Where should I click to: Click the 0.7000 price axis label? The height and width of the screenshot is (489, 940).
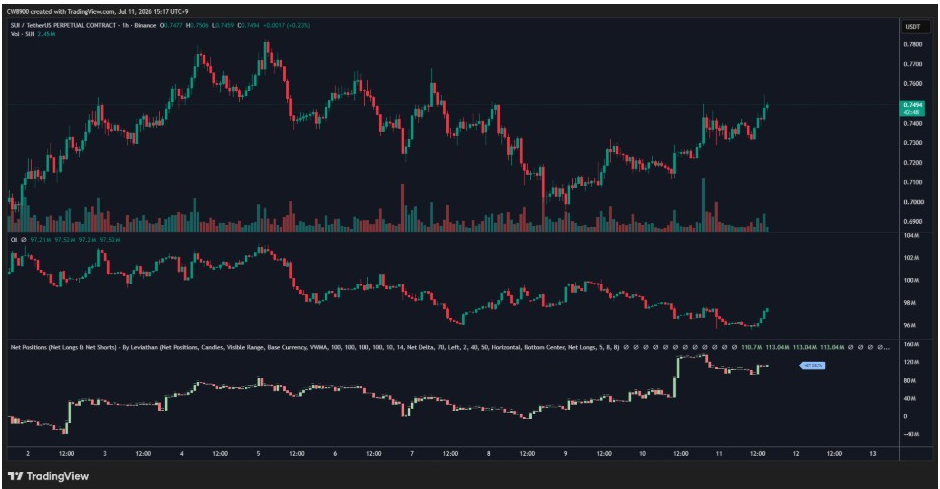click(912, 202)
